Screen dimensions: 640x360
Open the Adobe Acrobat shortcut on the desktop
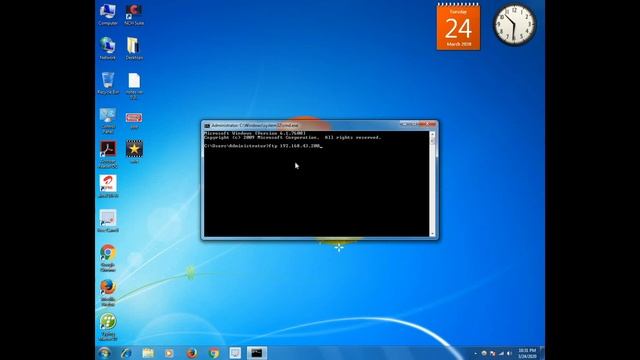(x=108, y=154)
